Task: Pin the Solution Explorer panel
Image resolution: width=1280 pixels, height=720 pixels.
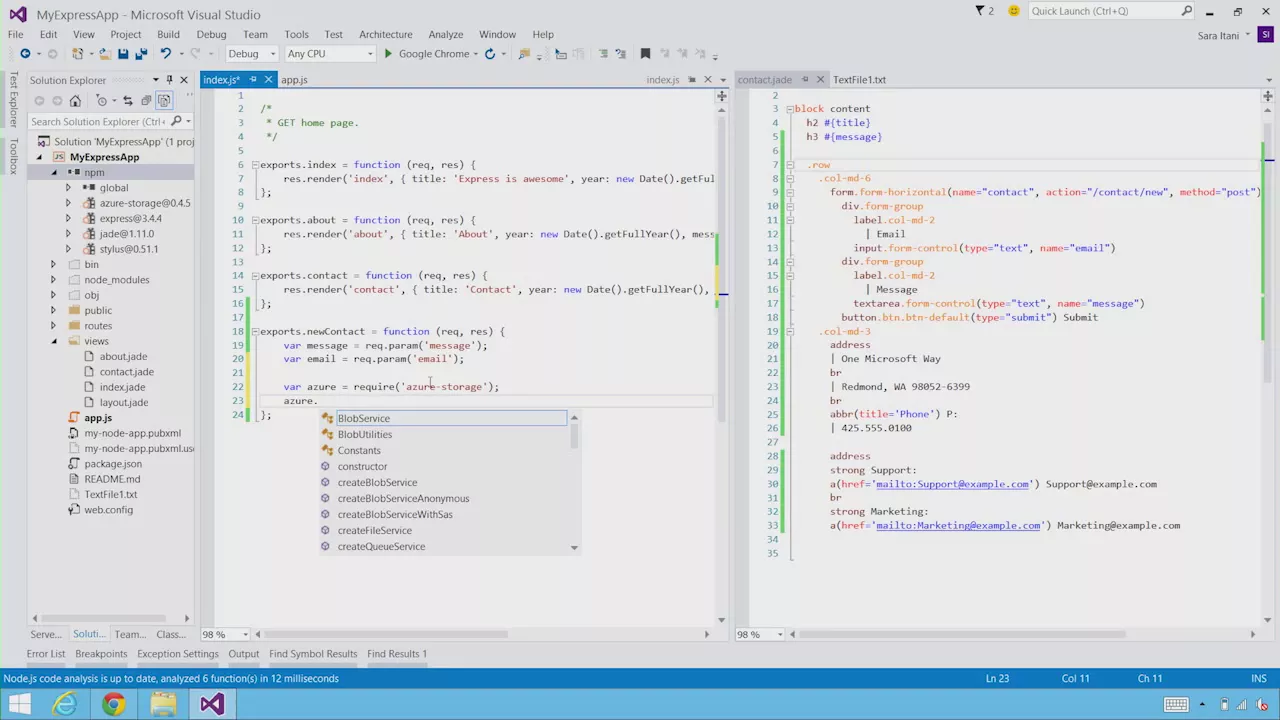Action: point(169,80)
